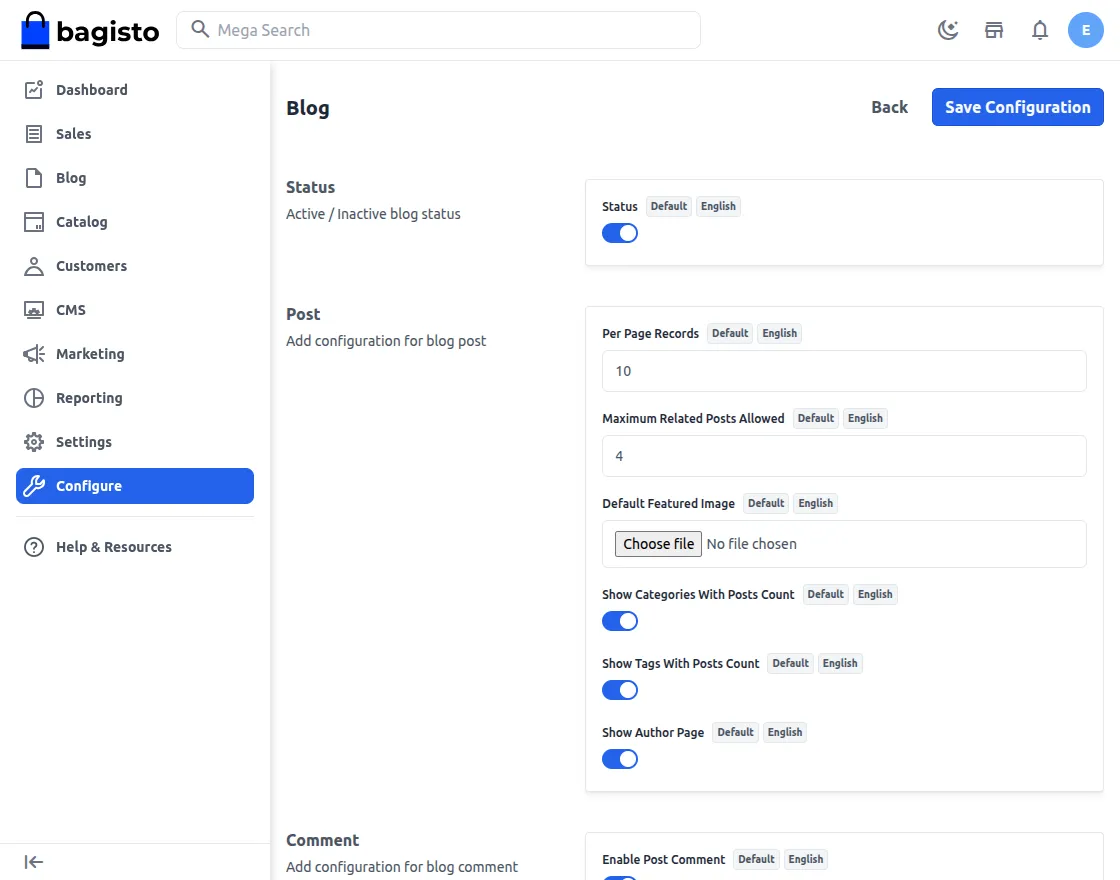Image resolution: width=1120 pixels, height=880 pixels.
Task: Toggle Show Author Page switch
Action: [x=619, y=759]
